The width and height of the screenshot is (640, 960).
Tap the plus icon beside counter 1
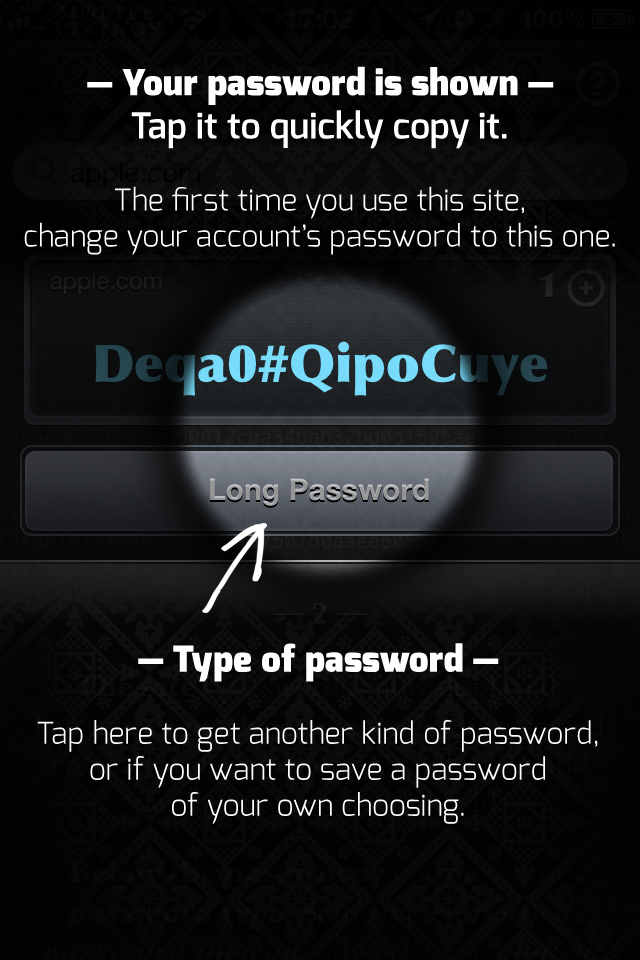tap(585, 287)
